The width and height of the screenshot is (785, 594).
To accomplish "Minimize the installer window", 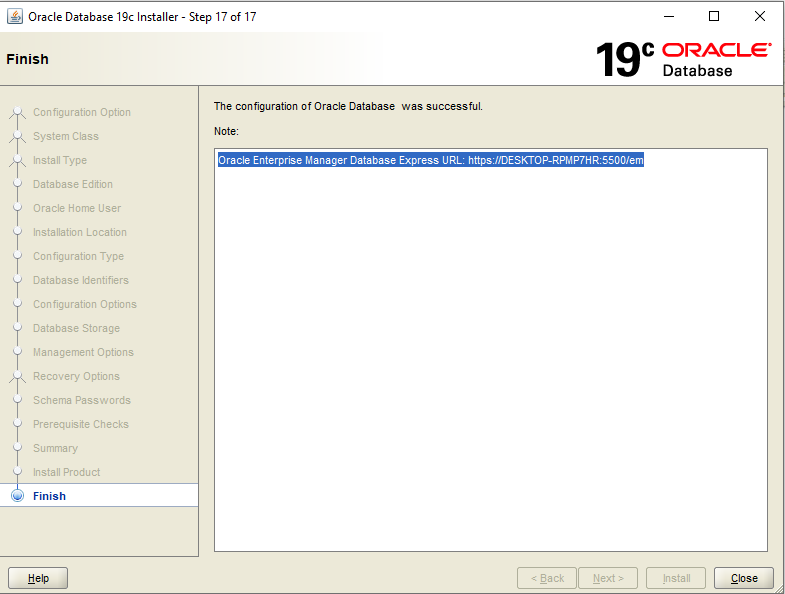I will pos(669,17).
